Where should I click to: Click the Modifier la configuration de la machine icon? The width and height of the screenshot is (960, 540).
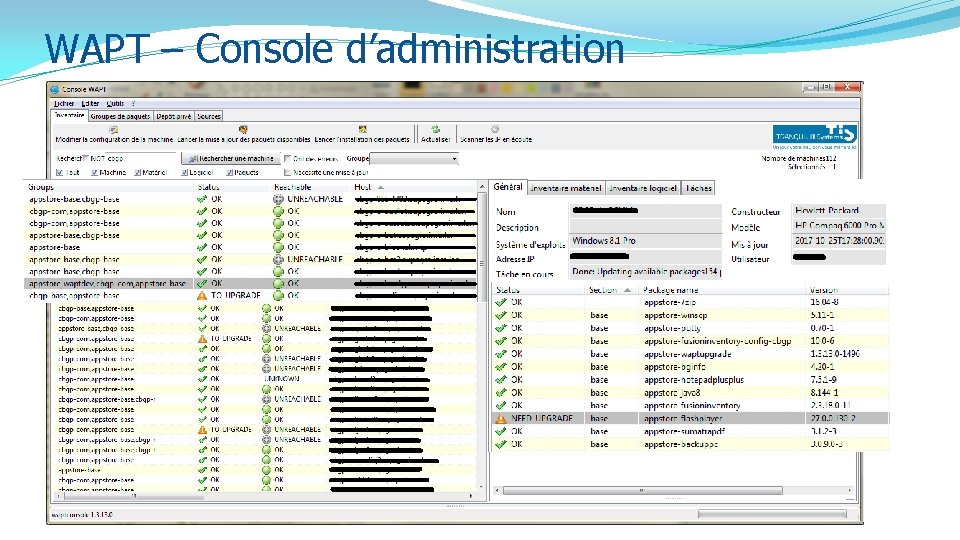(113, 130)
